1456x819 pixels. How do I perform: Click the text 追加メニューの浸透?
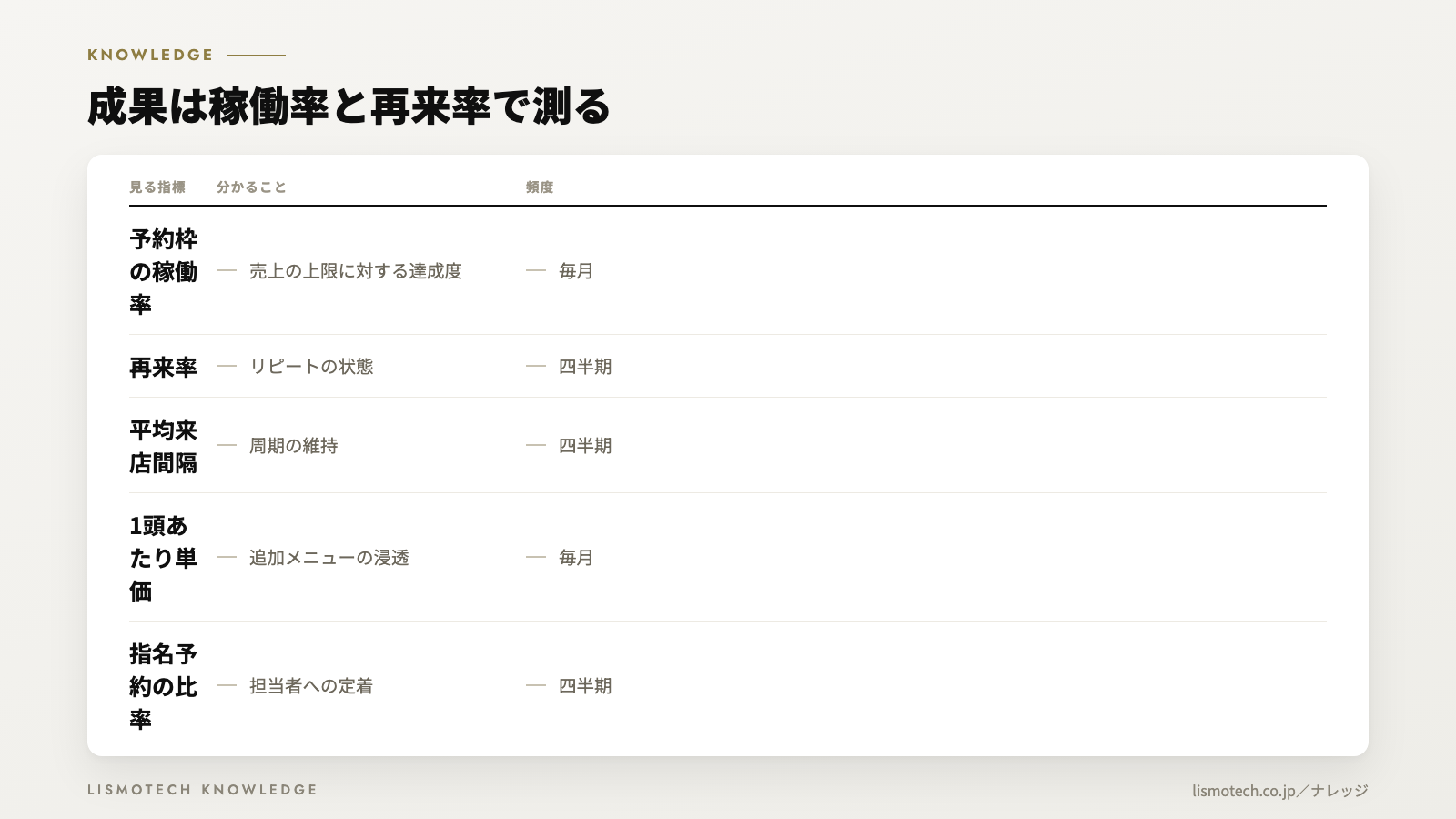[329, 558]
